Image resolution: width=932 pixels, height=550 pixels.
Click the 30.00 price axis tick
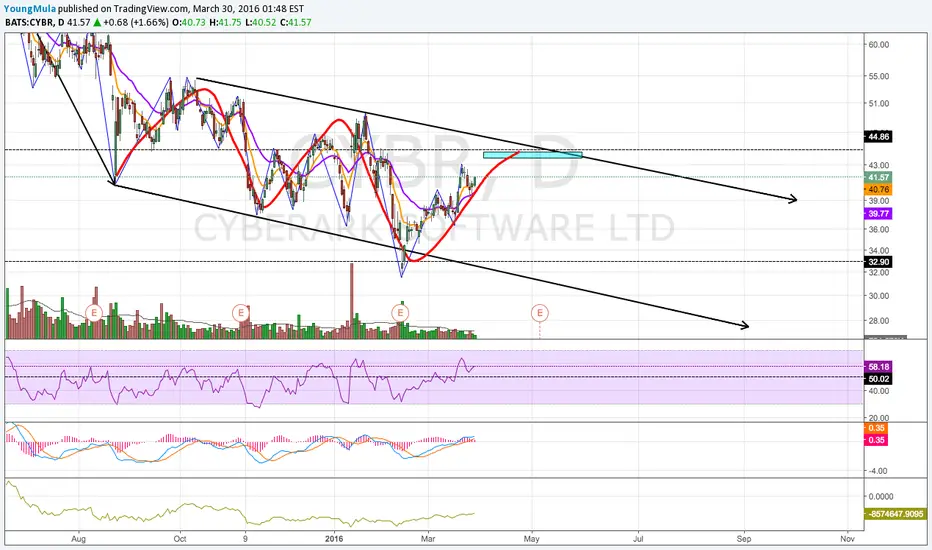[879, 296]
